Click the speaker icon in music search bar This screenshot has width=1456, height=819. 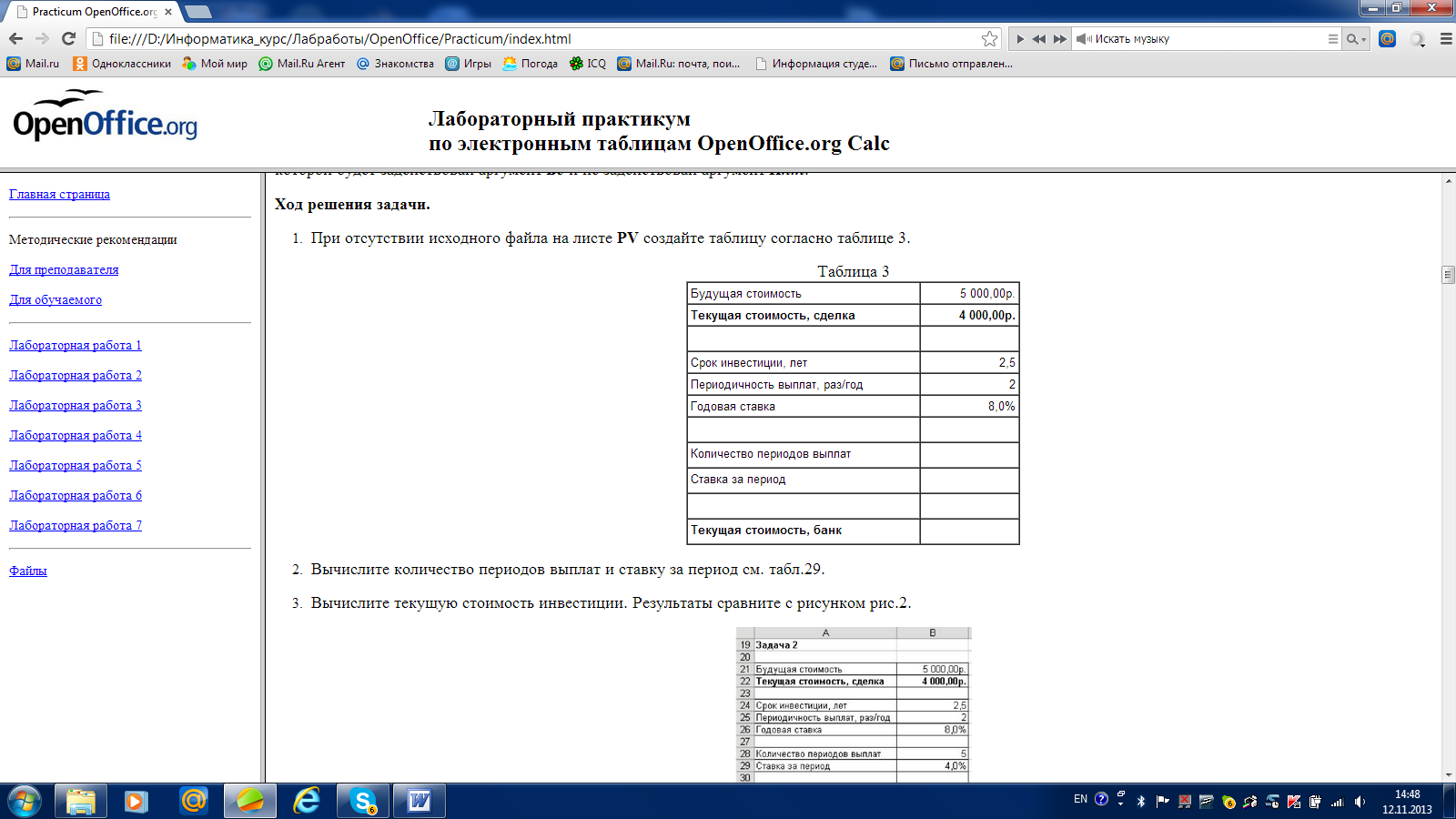[x=1084, y=39]
